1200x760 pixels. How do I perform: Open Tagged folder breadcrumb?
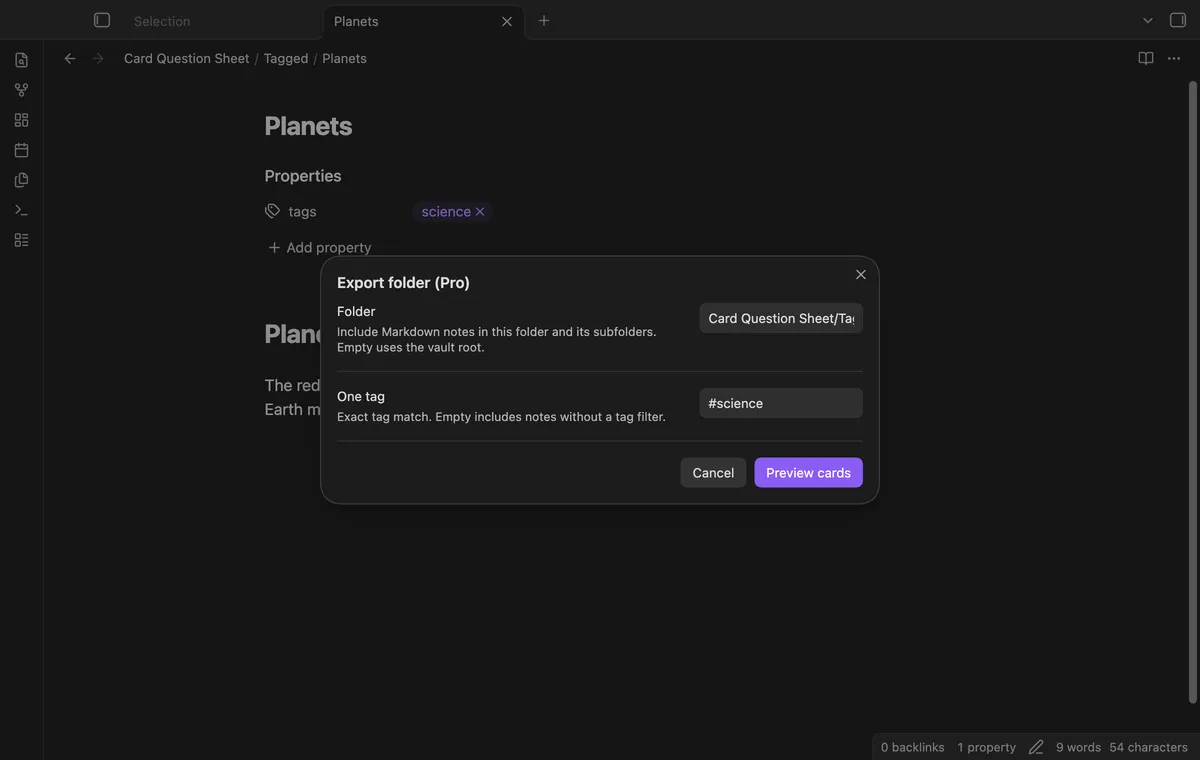tap(286, 58)
